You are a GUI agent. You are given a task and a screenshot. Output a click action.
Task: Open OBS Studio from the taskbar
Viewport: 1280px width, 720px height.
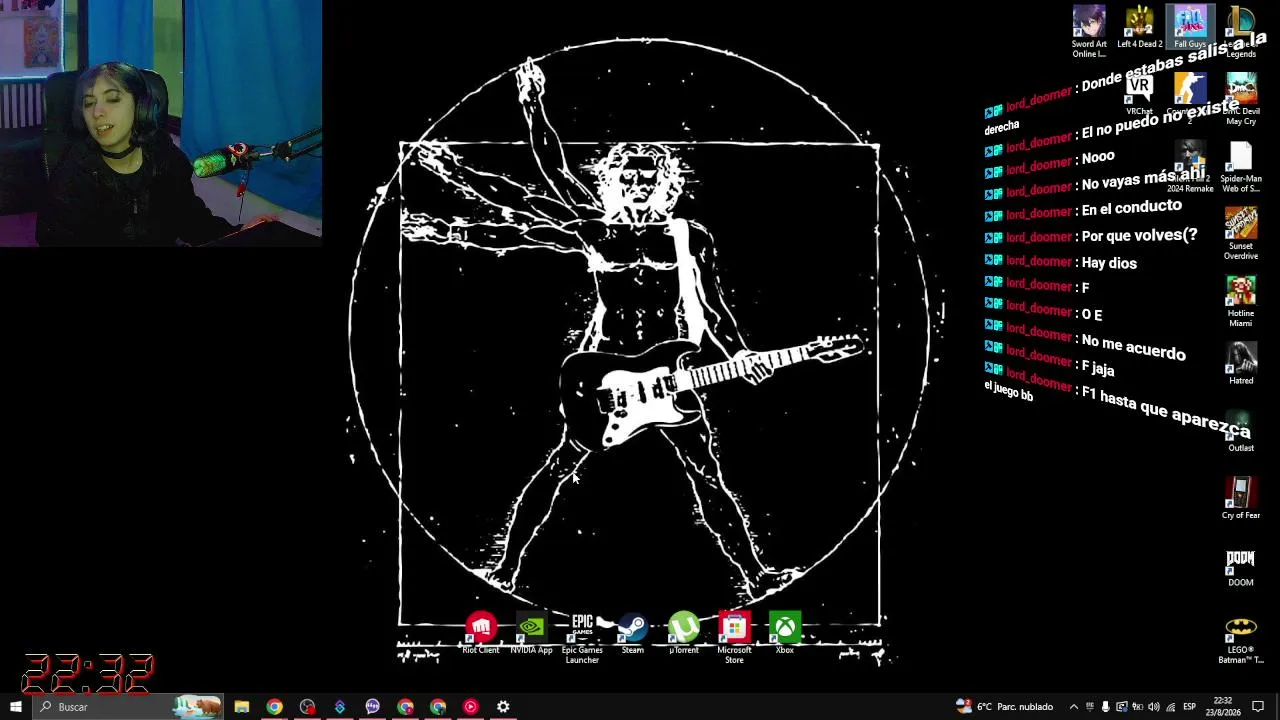[307, 707]
